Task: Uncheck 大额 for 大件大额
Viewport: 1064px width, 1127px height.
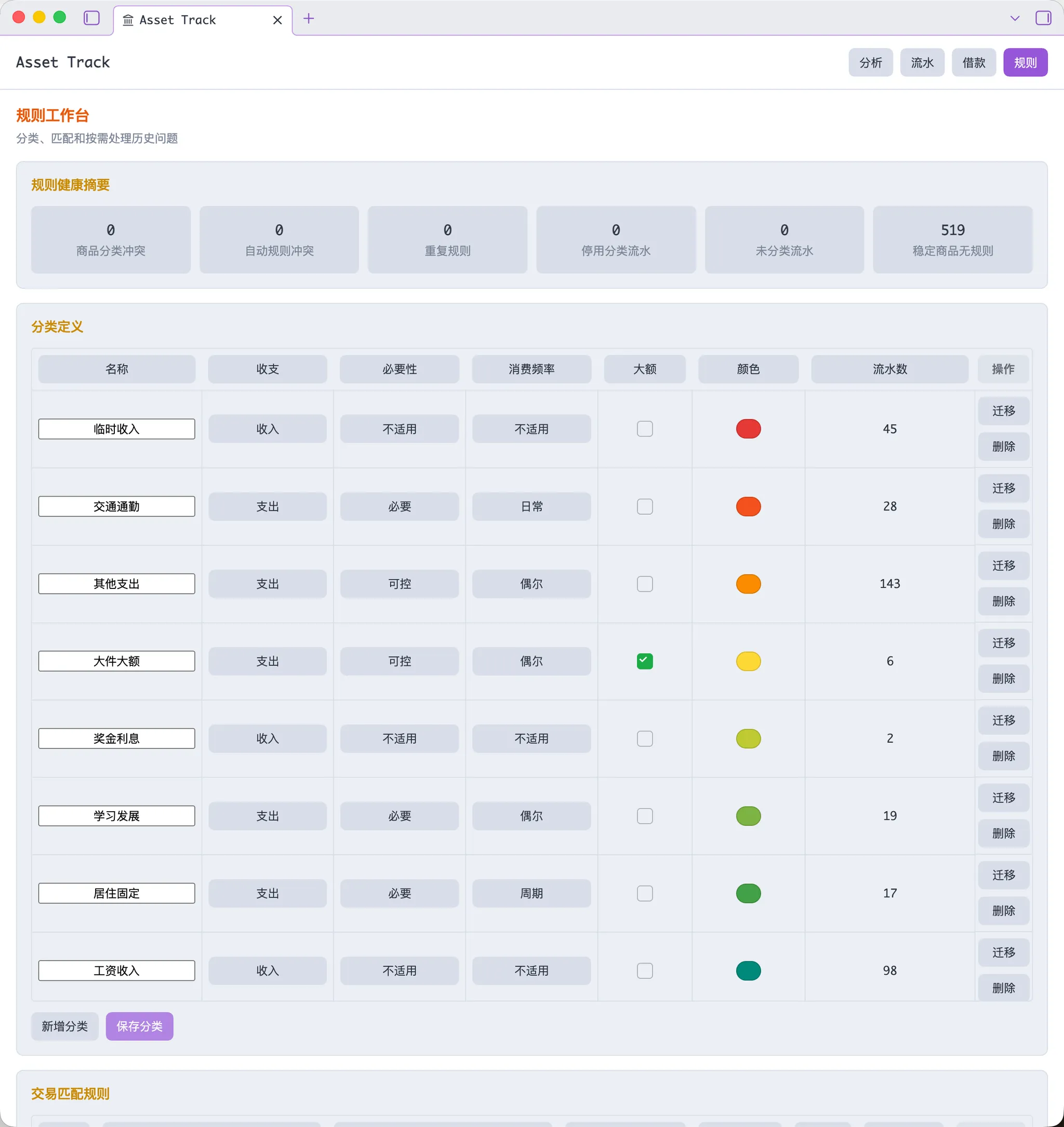Action: pyautogui.click(x=645, y=661)
